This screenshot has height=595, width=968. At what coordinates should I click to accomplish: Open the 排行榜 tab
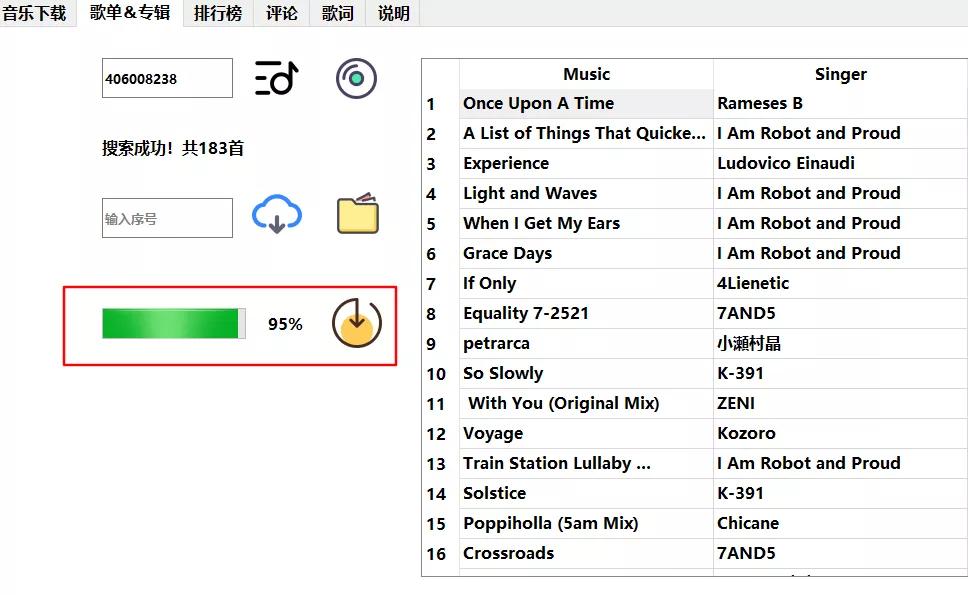[218, 13]
